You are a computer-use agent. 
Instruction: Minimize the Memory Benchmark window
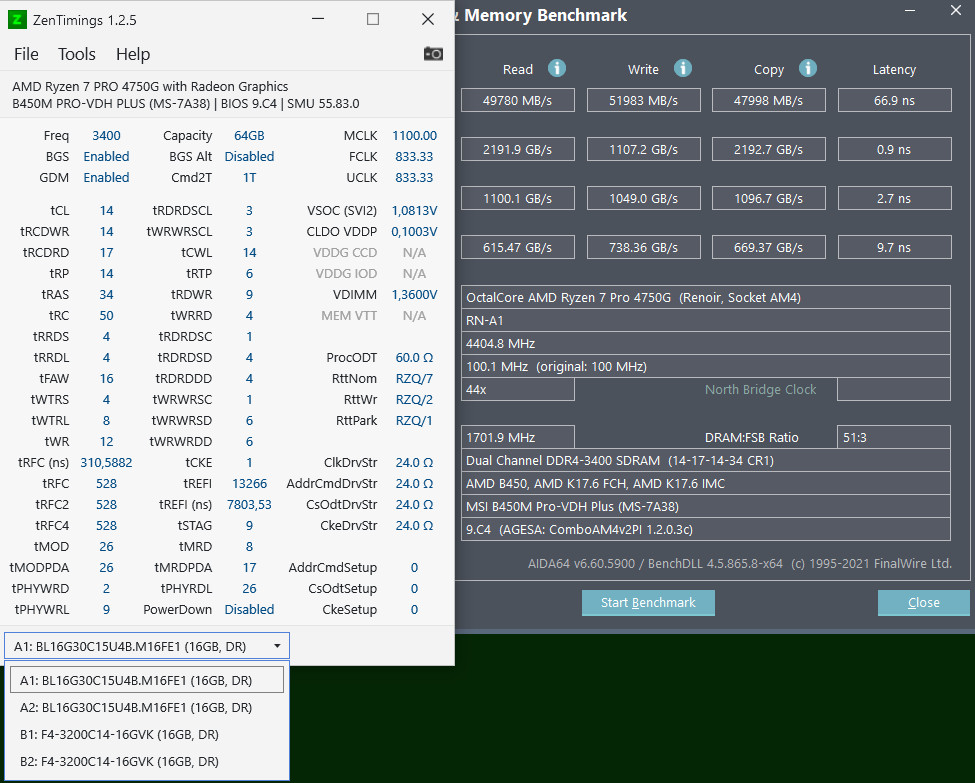click(x=910, y=10)
